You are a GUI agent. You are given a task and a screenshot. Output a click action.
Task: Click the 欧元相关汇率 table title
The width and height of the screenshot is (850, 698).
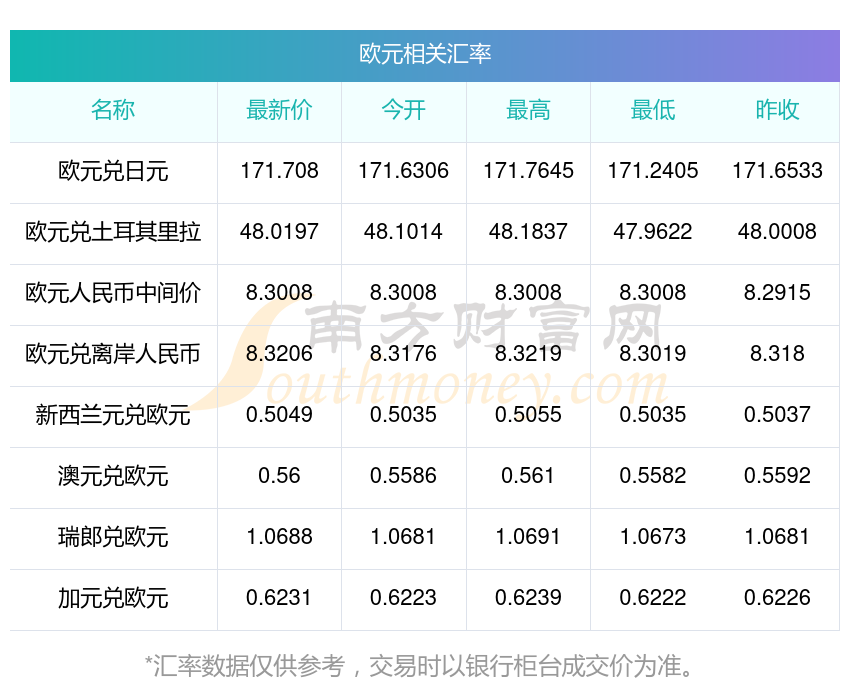click(x=425, y=54)
